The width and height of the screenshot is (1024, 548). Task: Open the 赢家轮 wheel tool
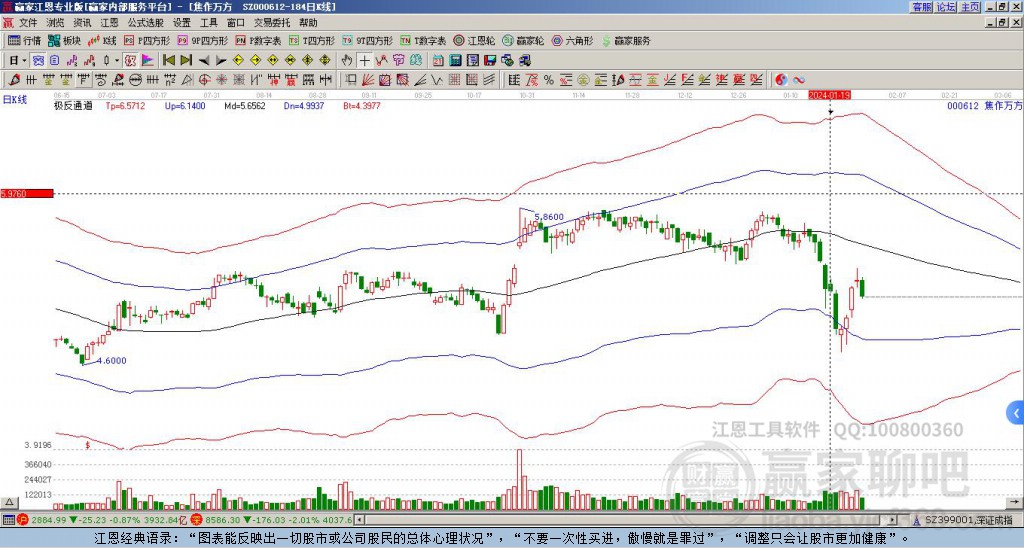coord(523,40)
